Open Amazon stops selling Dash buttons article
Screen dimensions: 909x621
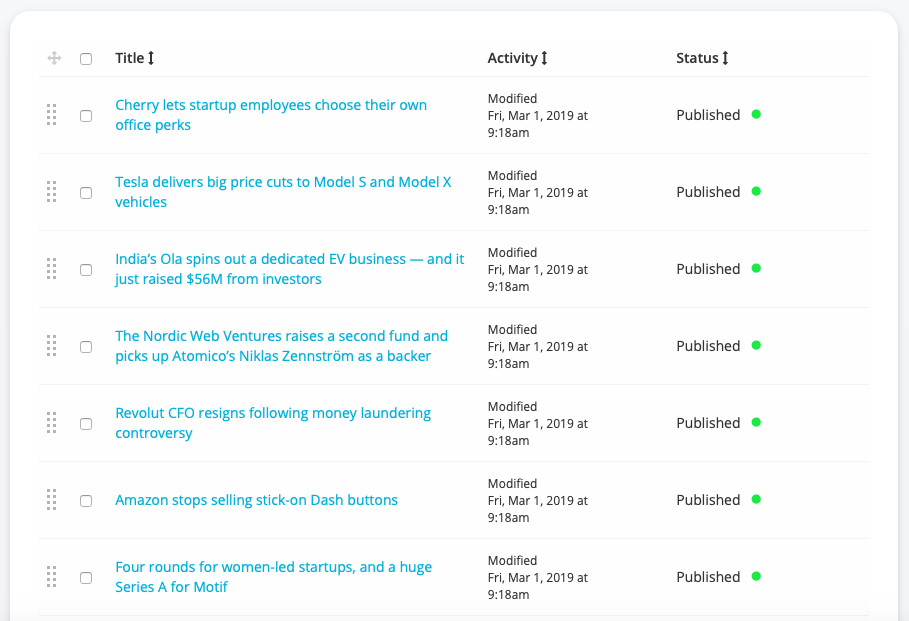pyautogui.click(x=256, y=500)
